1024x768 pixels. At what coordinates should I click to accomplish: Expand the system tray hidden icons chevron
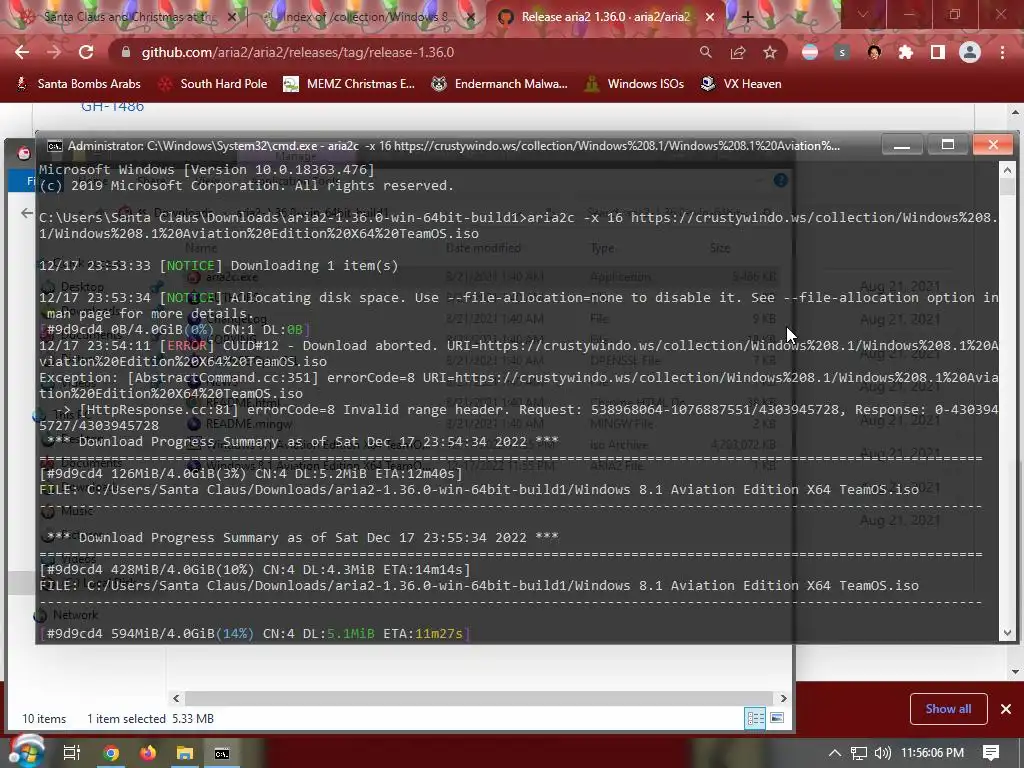835,753
